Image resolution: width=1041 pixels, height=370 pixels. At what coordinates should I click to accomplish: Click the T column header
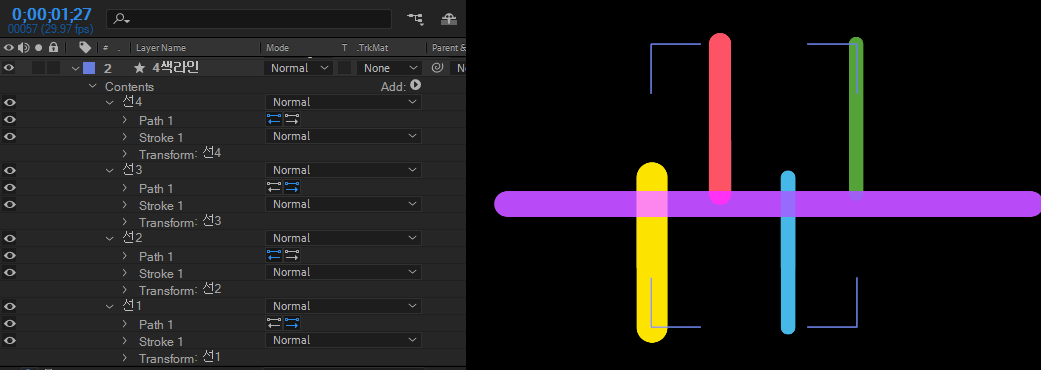[x=344, y=48]
